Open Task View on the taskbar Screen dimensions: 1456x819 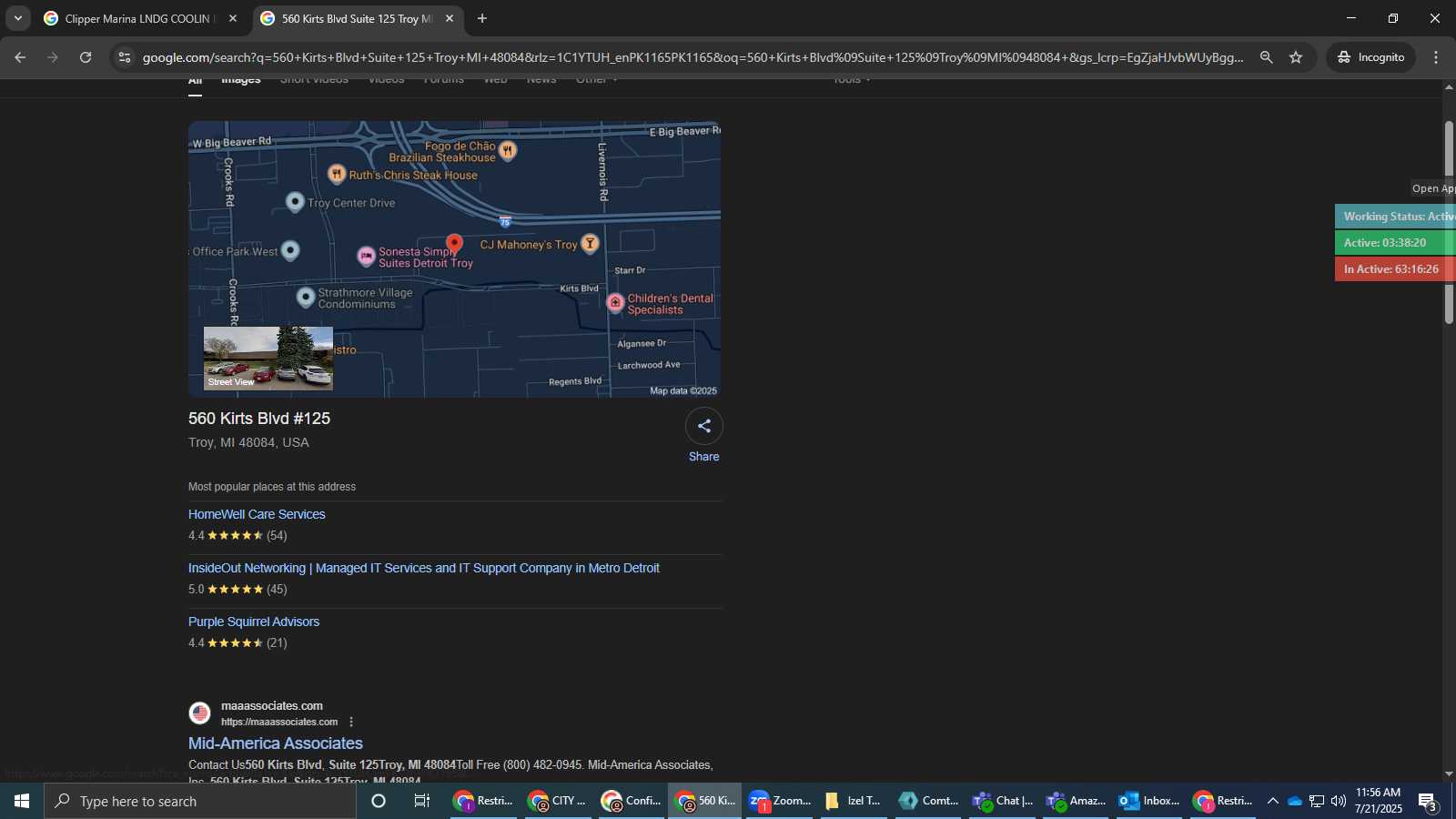point(422,801)
